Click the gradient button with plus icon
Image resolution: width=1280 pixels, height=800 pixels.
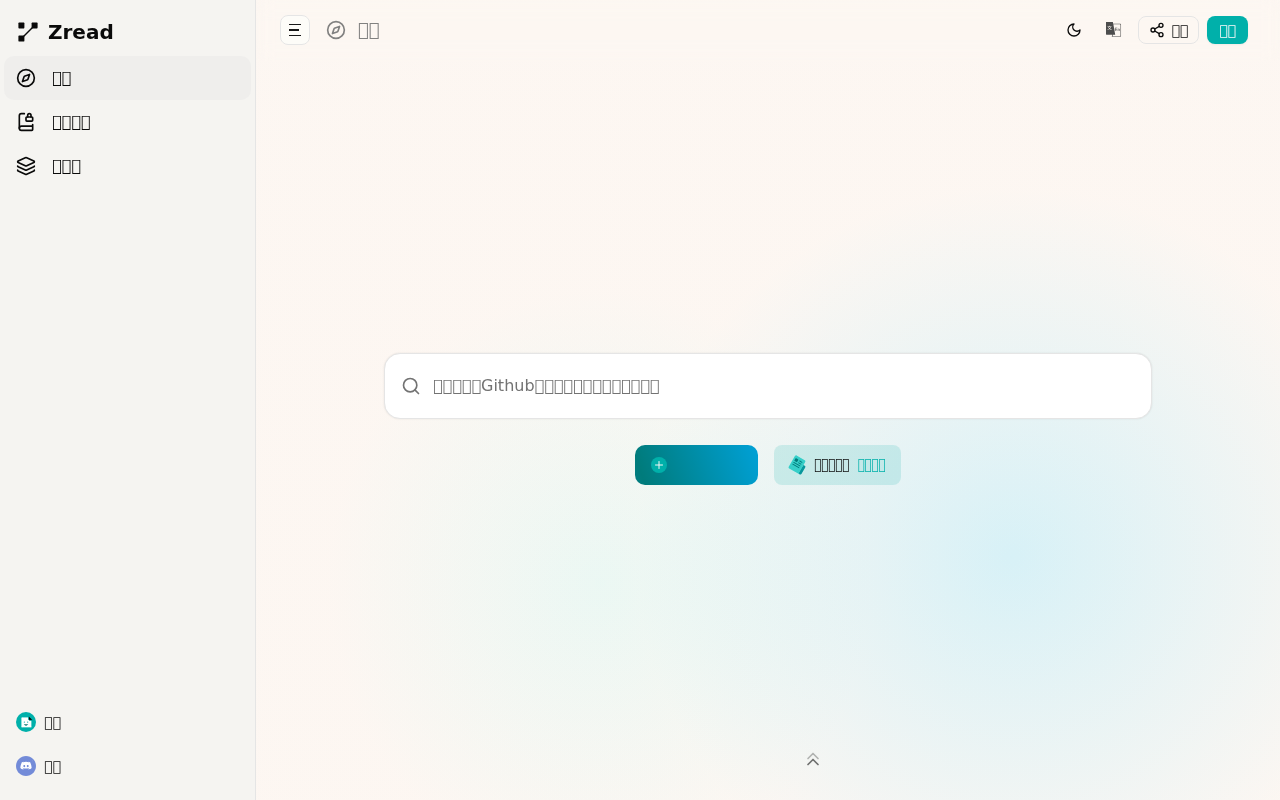pos(696,465)
